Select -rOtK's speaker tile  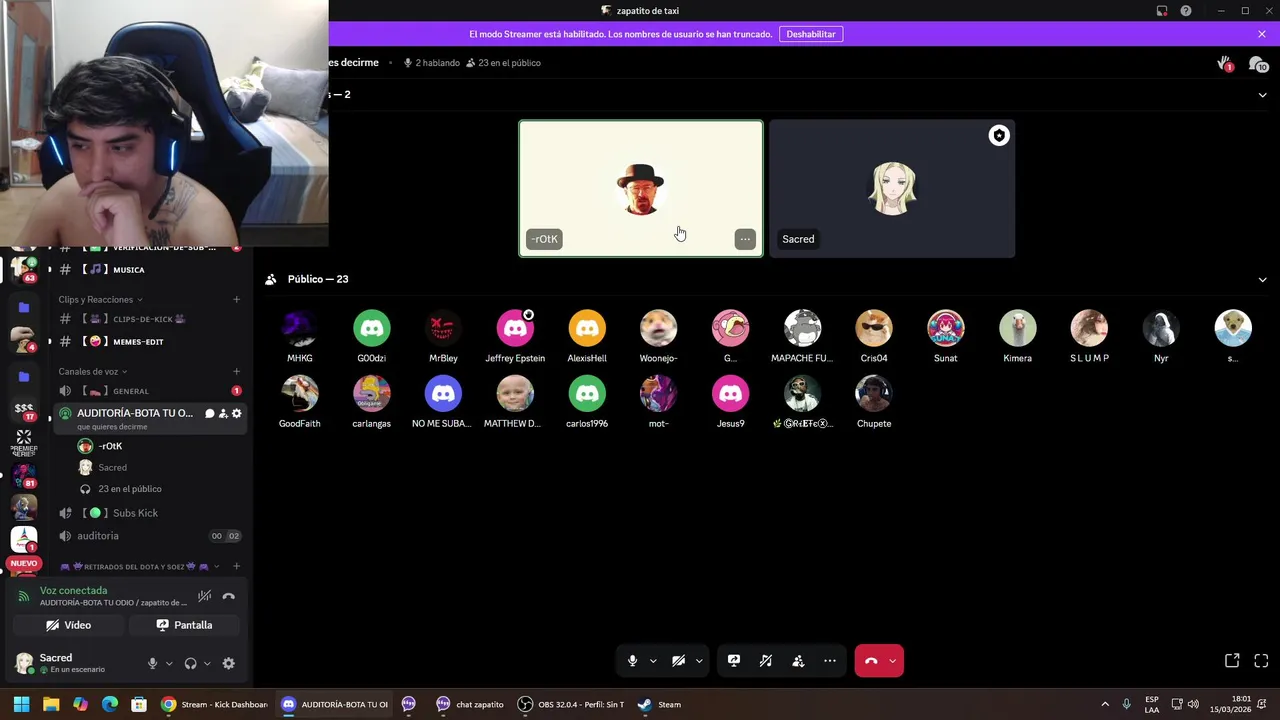tap(641, 189)
